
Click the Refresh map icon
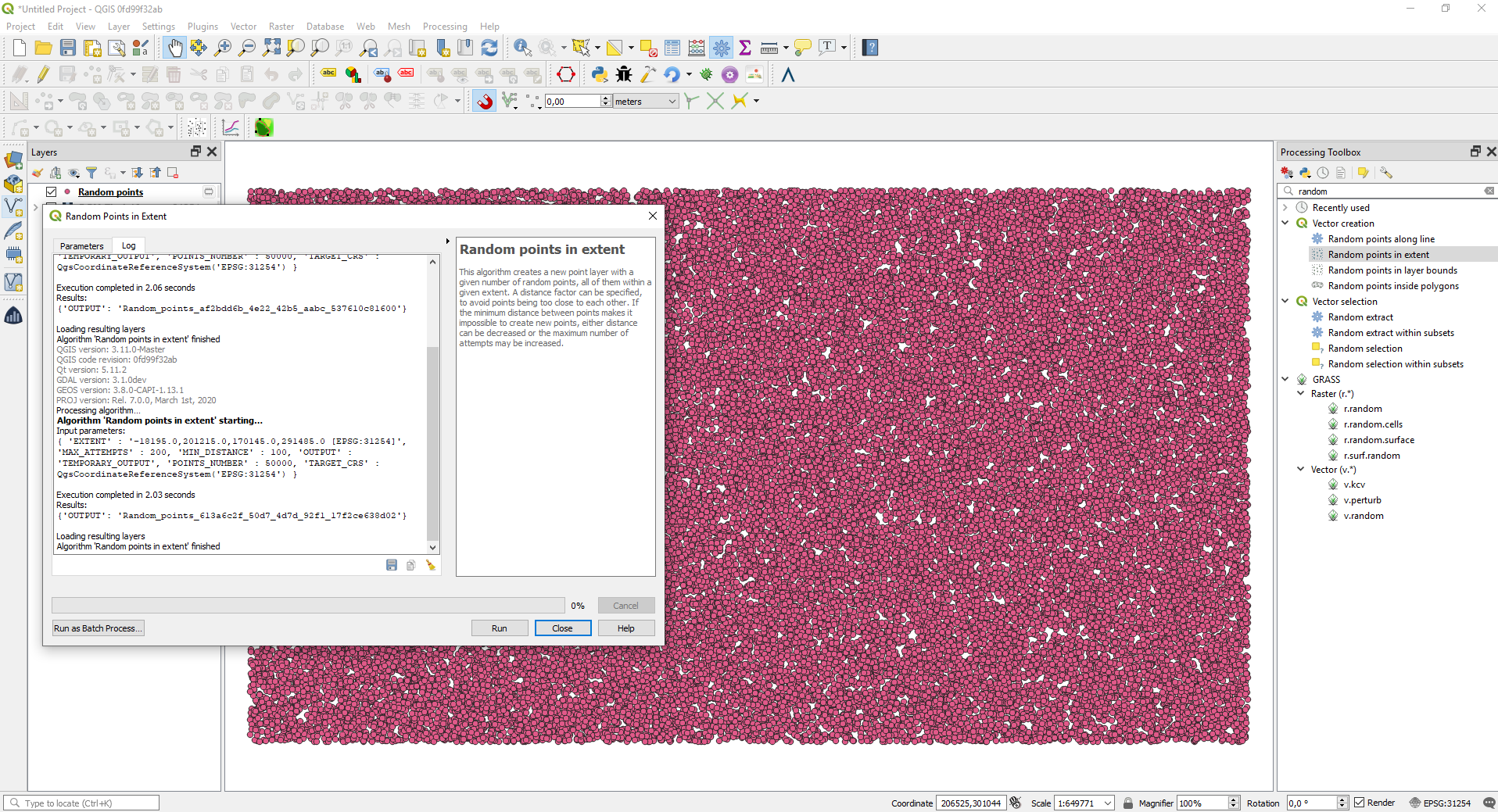pos(489,48)
